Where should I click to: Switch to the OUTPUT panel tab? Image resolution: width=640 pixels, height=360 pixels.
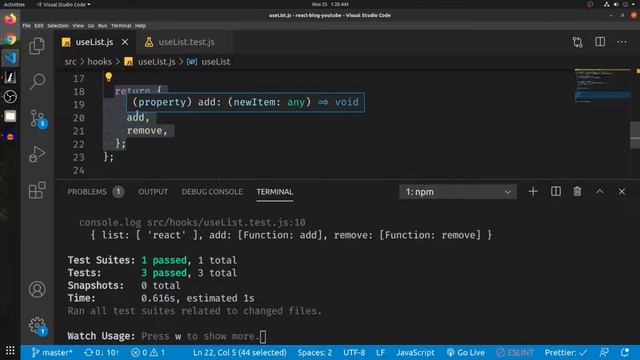(153, 192)
